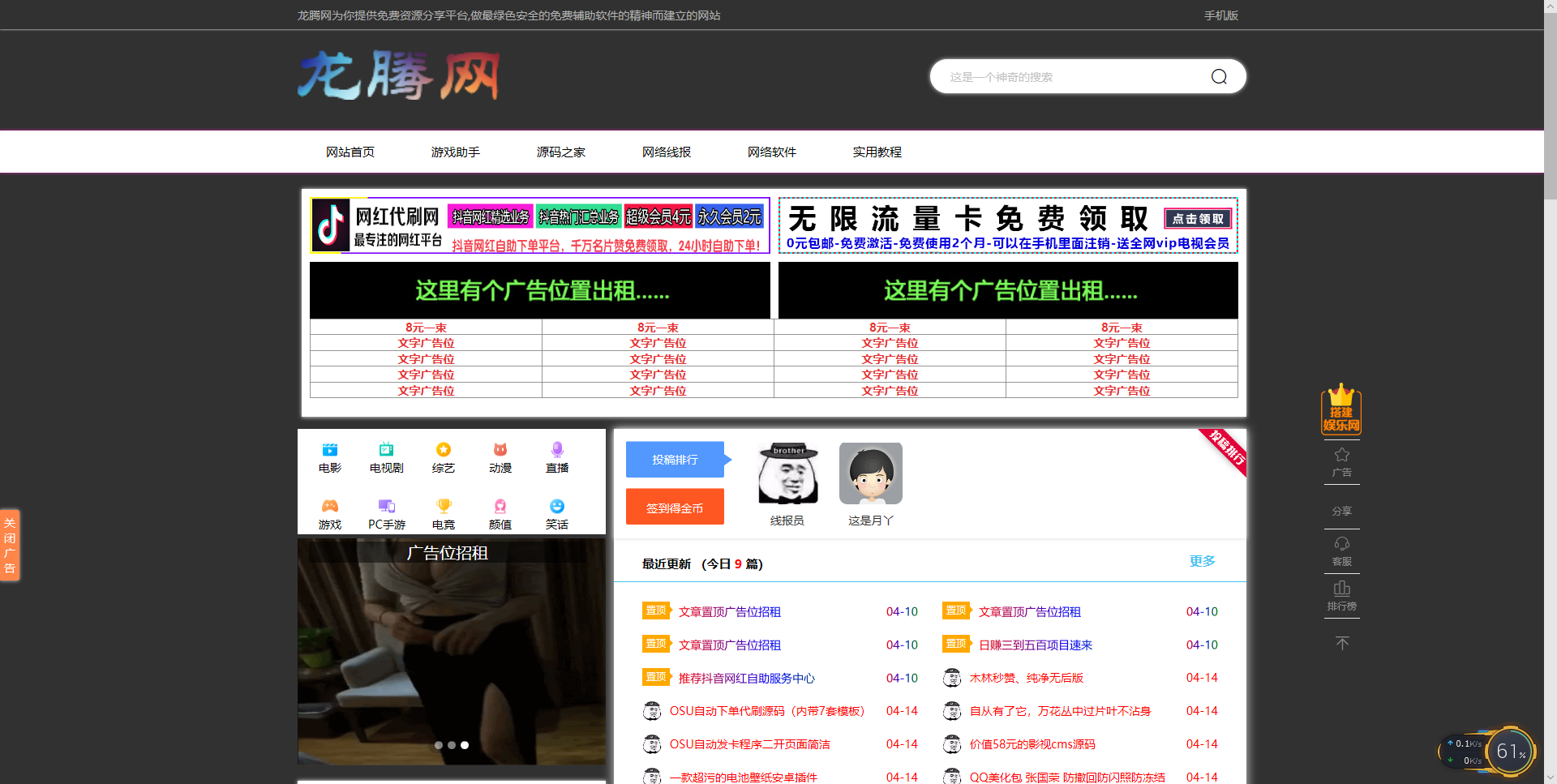Click 更多 link in recent updates

click(1202, 561)
